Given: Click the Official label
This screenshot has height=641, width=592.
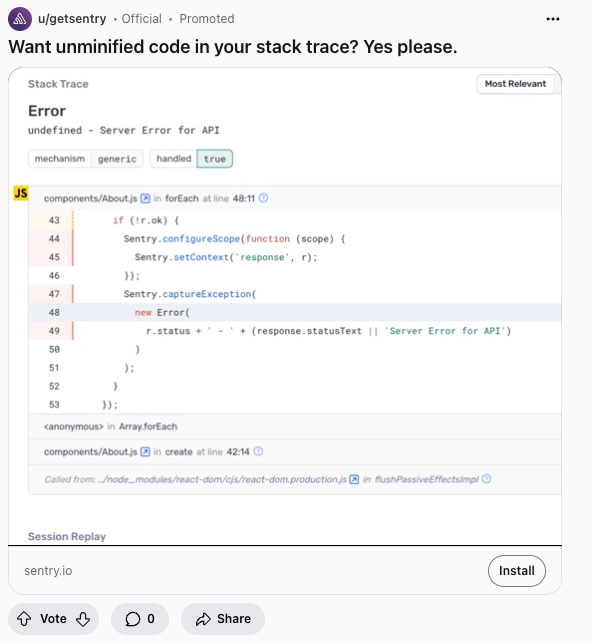Looking at the screenshot, I should [141, 19].
